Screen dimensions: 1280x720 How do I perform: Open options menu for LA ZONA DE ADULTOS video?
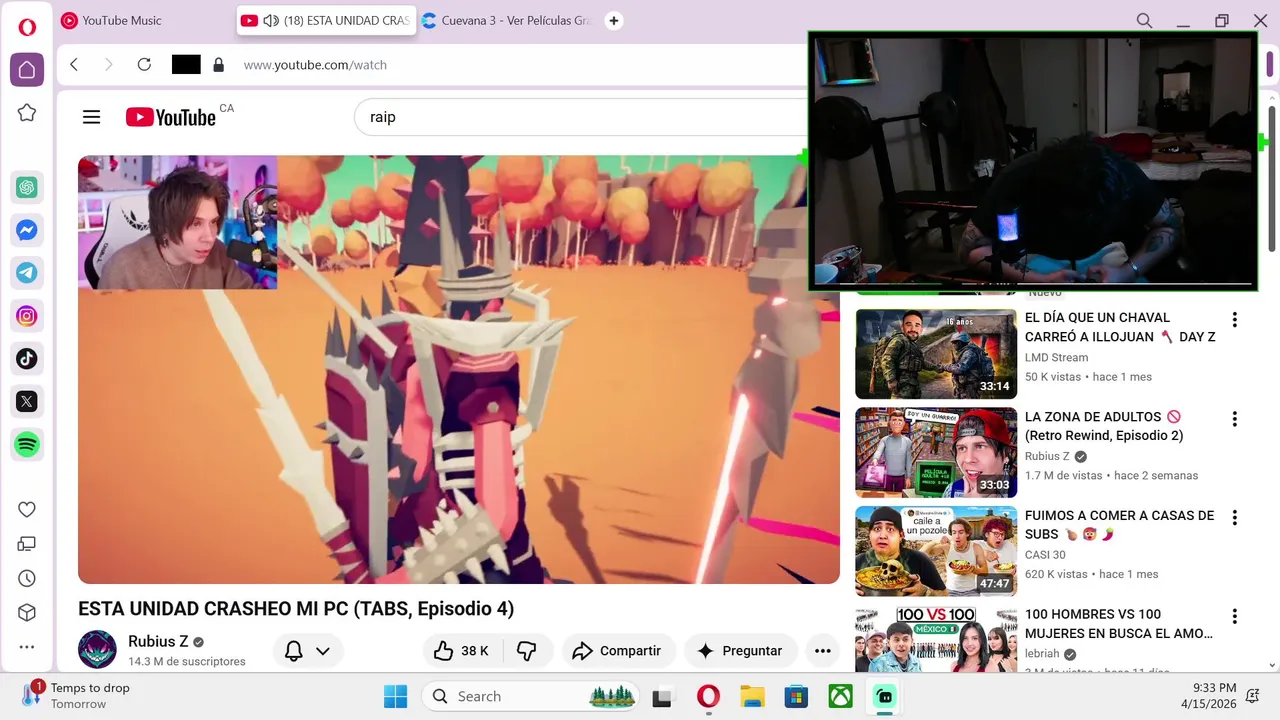coord(1235,419)
